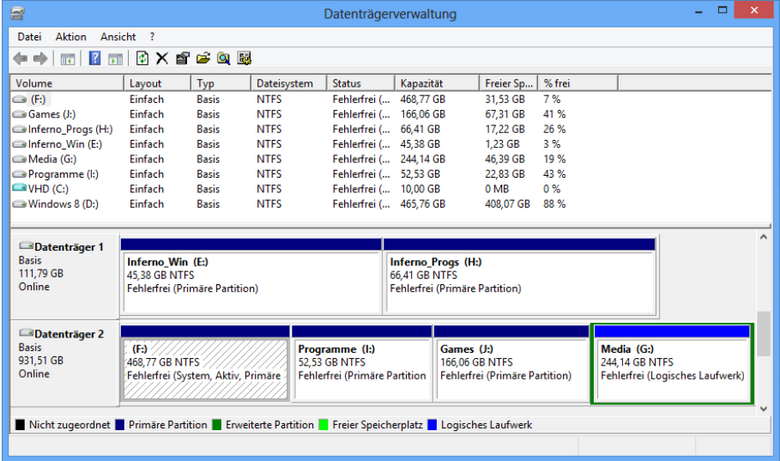Image resolution: width=780 pixels, height=461 pixels.
Task: Click the scroll down arrow of disk pane
Action: [764, 409]
